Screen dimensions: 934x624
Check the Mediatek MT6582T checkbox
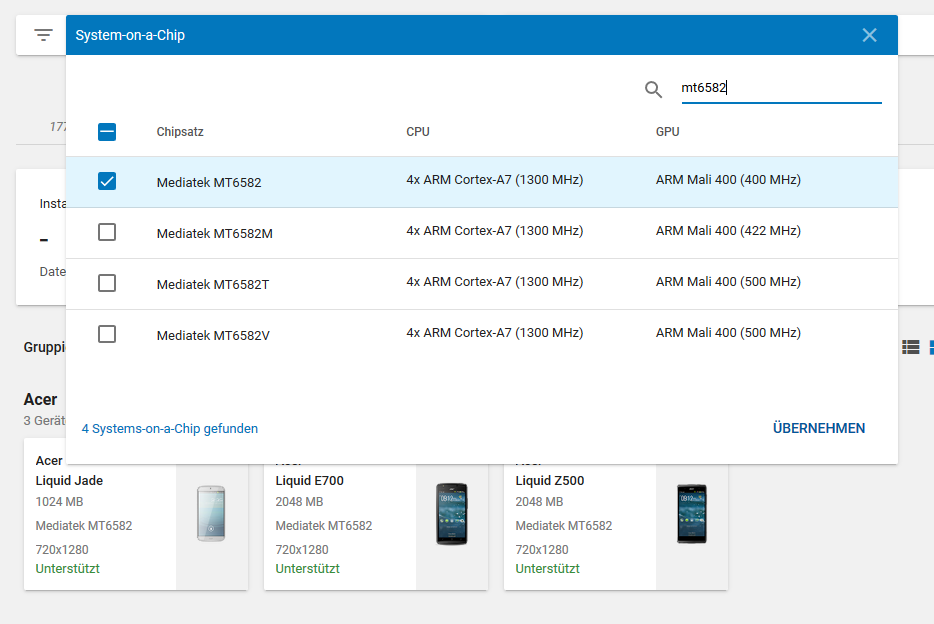107,283
